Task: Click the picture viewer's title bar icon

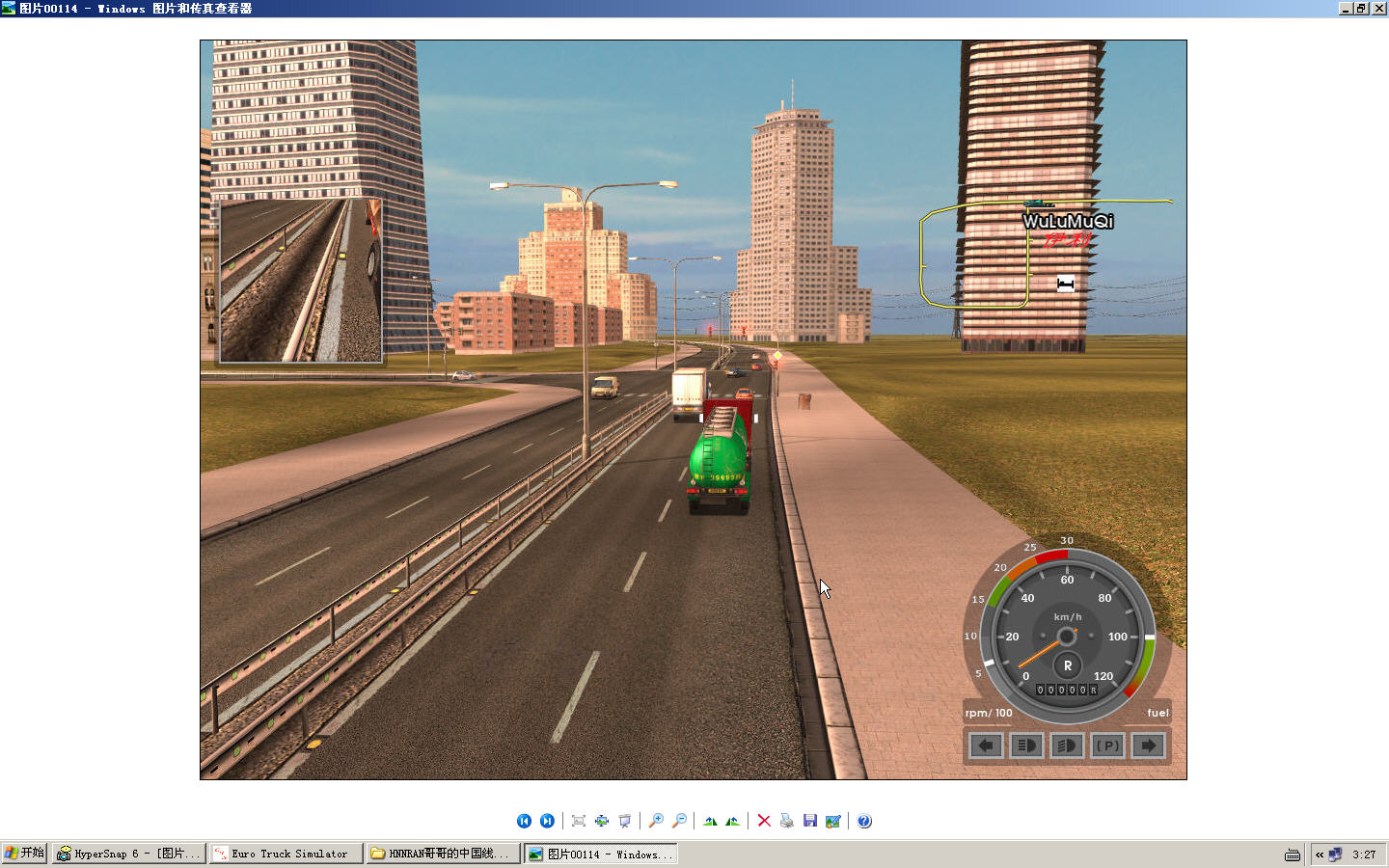Action: click(x=9, y=8)
